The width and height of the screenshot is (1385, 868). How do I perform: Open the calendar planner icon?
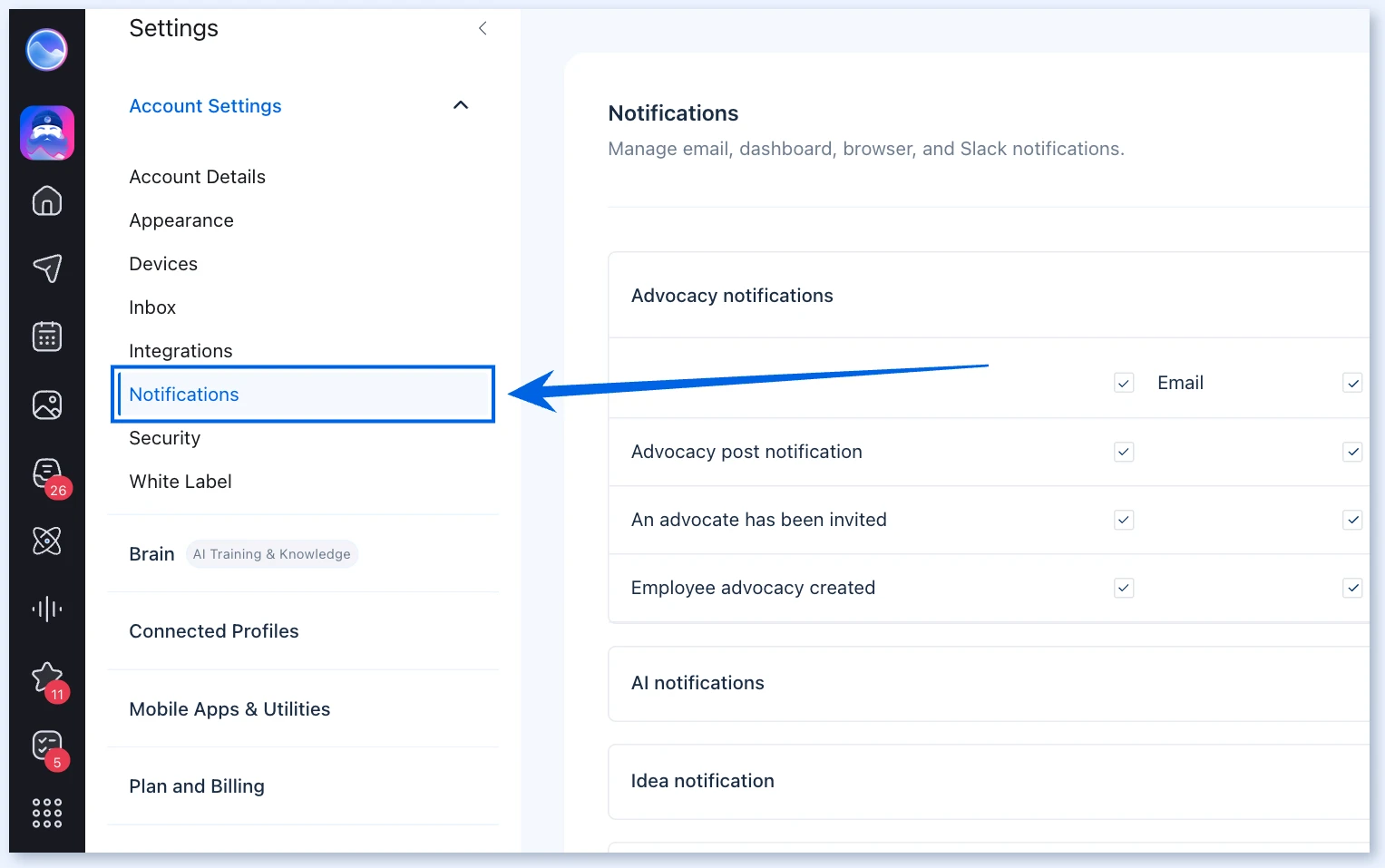pos(47,336)
